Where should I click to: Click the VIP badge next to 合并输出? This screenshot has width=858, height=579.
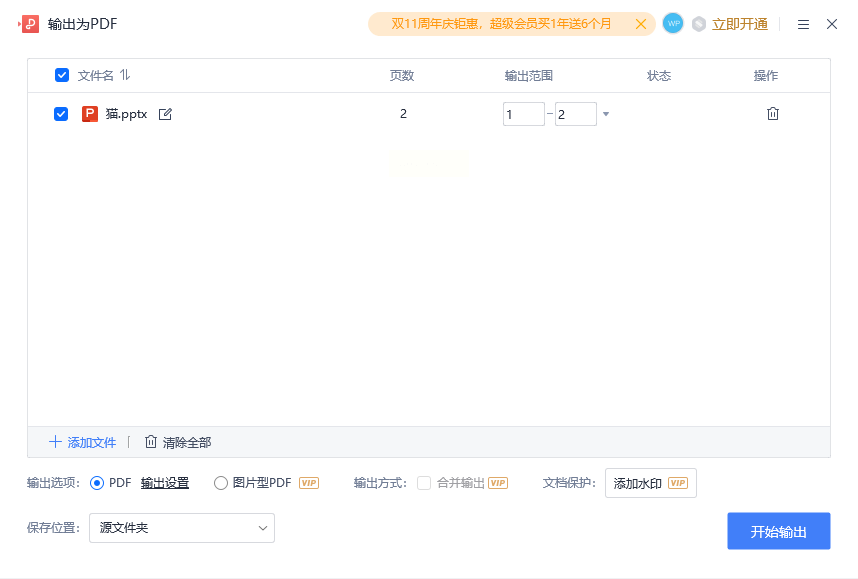498,483
